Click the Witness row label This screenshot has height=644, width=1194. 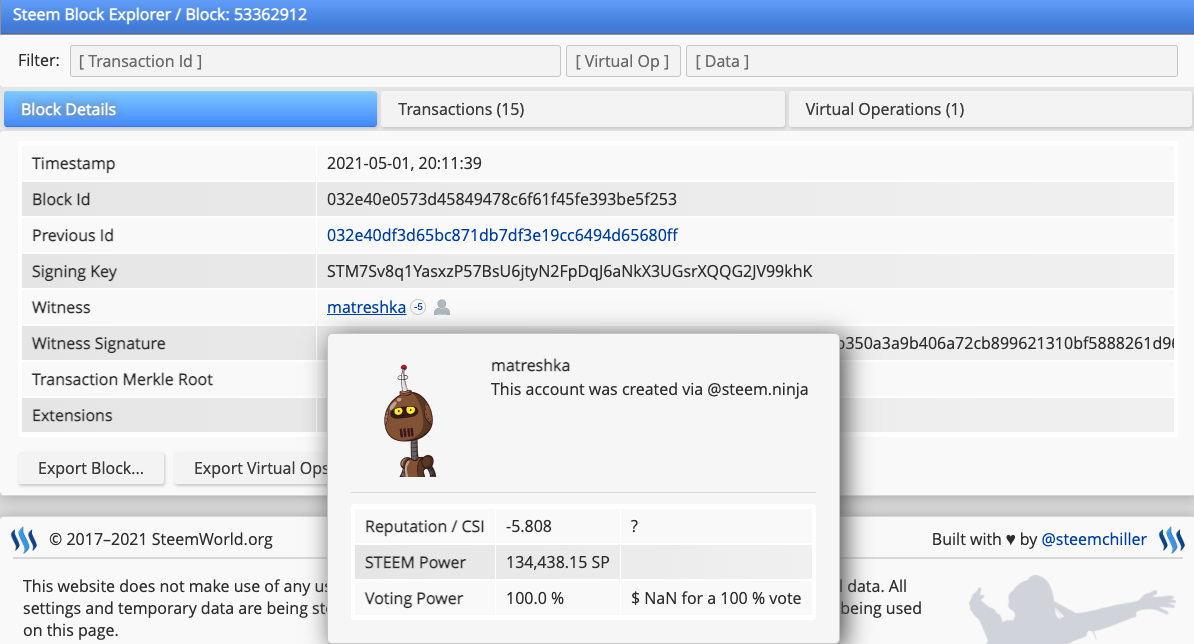pos(61,308)
